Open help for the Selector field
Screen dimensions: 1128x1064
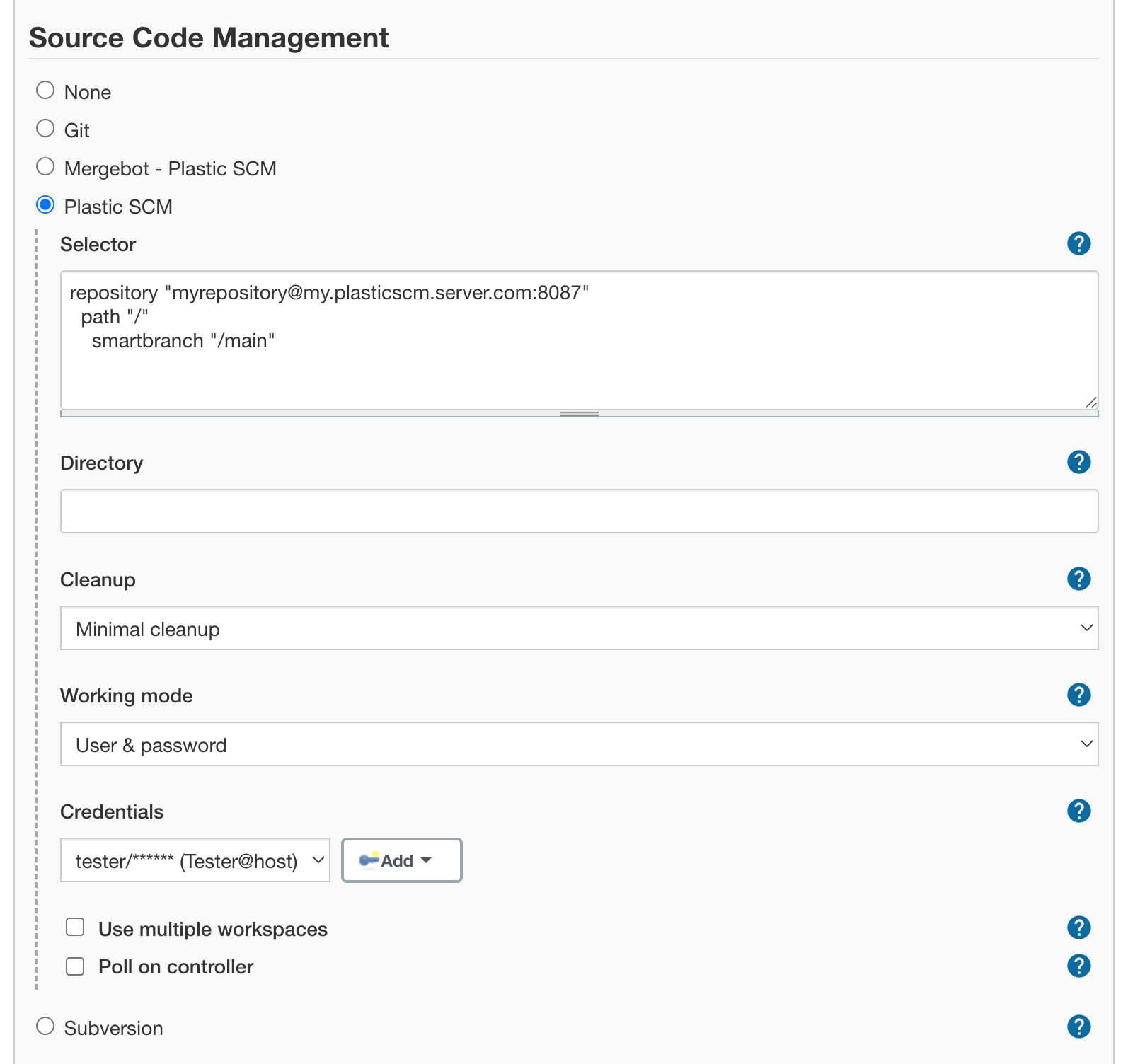pos(1078,243)
